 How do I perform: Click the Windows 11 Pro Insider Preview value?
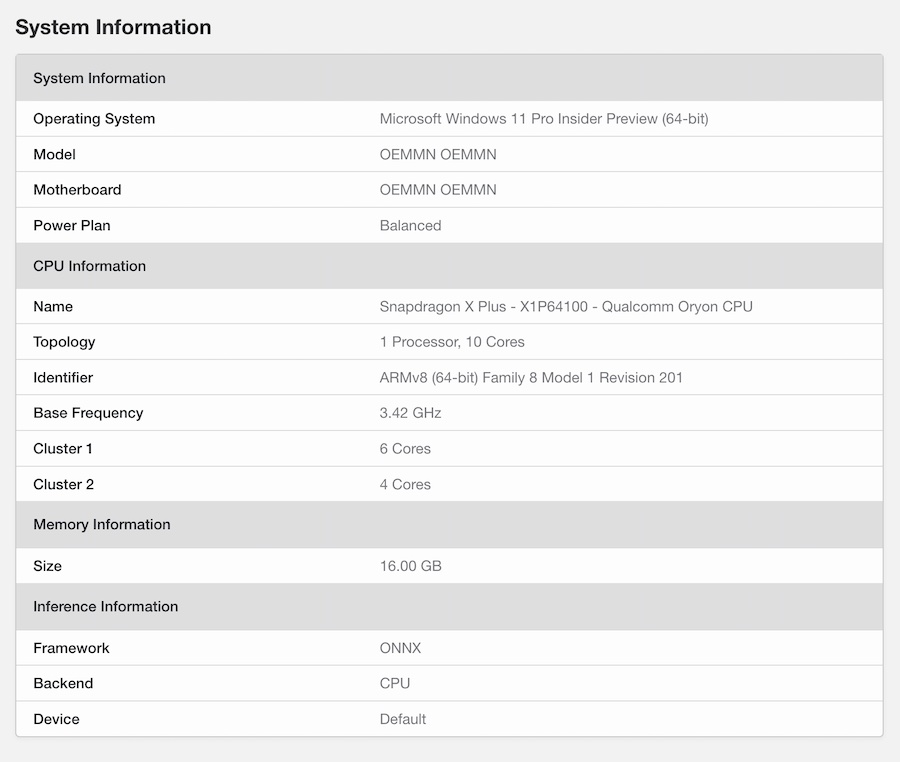point(543,119)
